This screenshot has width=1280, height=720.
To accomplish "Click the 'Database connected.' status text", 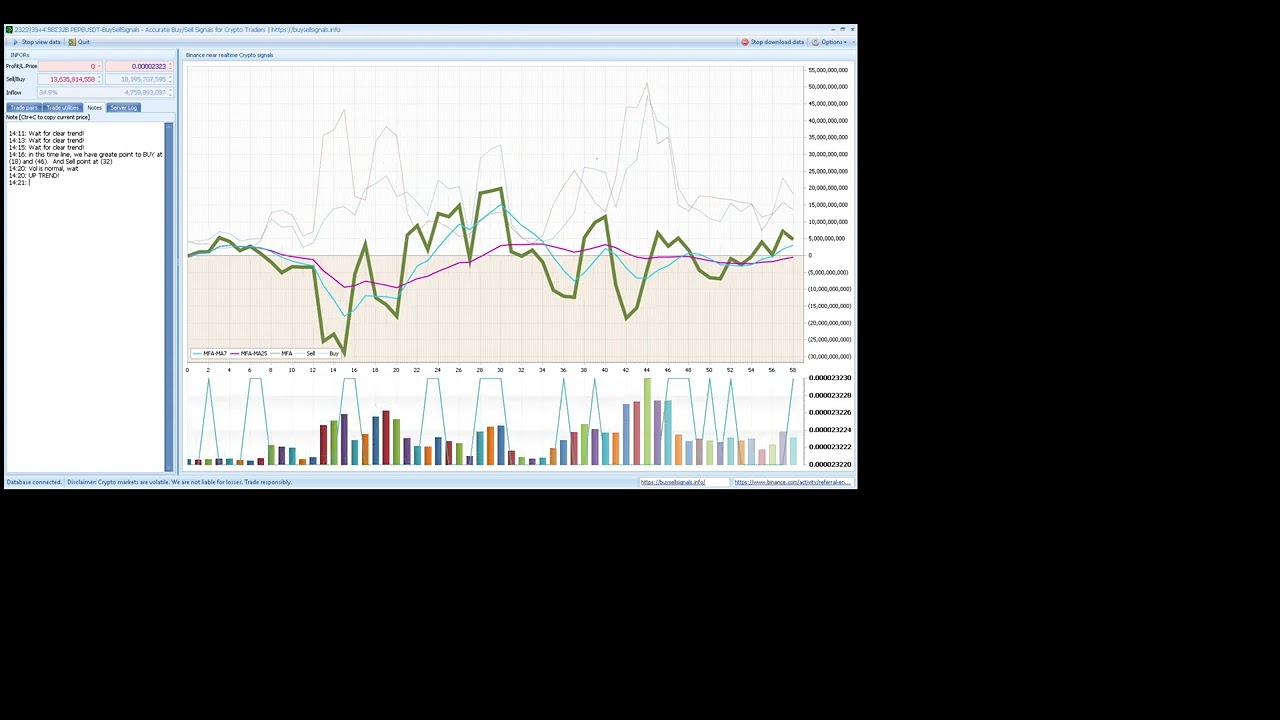I will (34, 482).
